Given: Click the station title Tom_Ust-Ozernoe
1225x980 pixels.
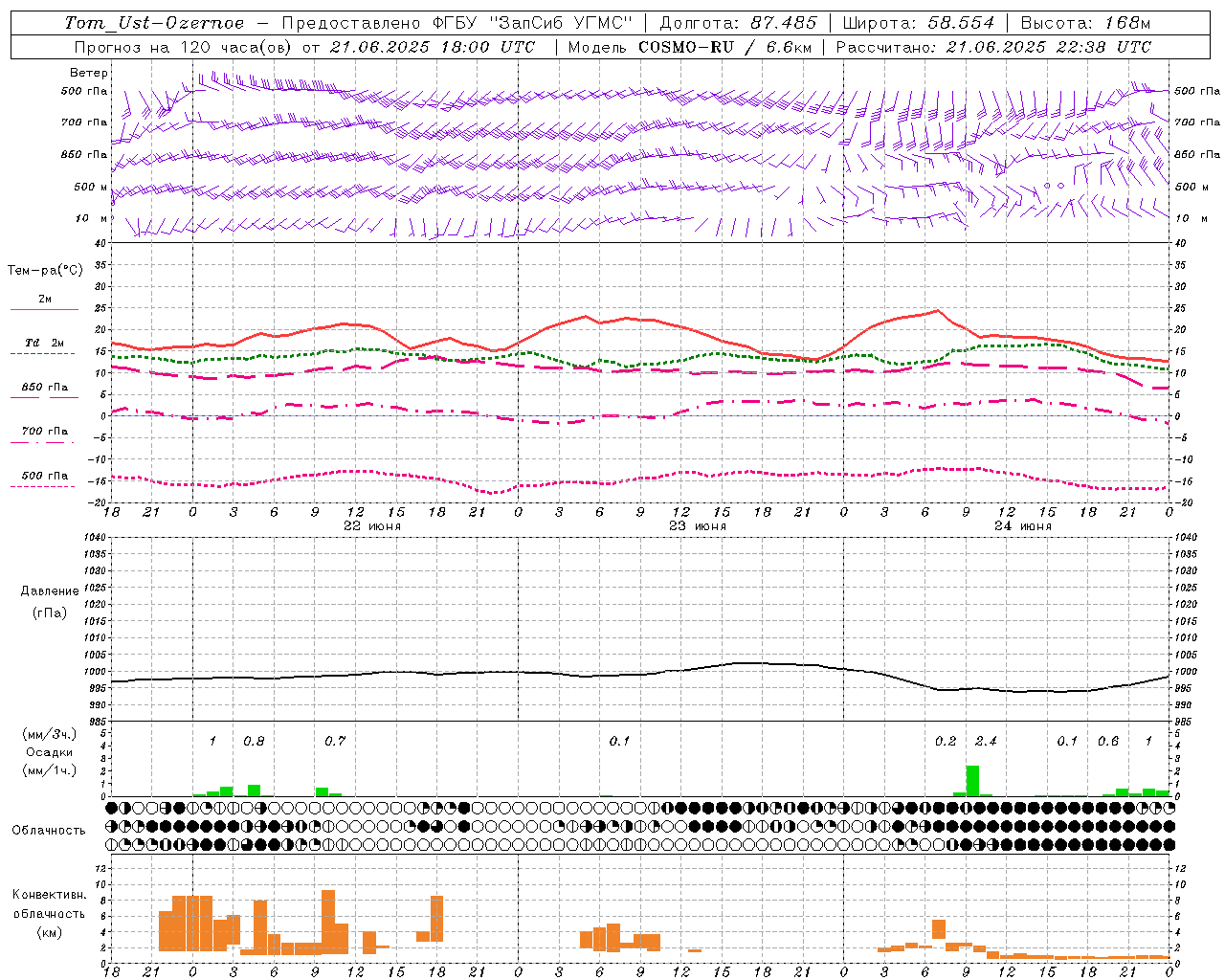Looking at the screenshot, I should pyautogui.click(x=155, y=23).
